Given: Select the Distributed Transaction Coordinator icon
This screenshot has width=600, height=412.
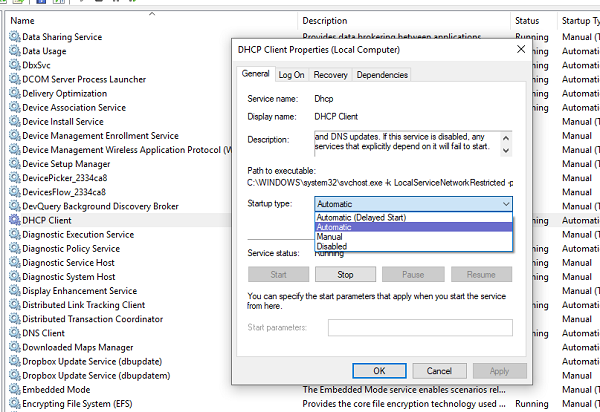Looking at the screenshot, I should 15,319.
